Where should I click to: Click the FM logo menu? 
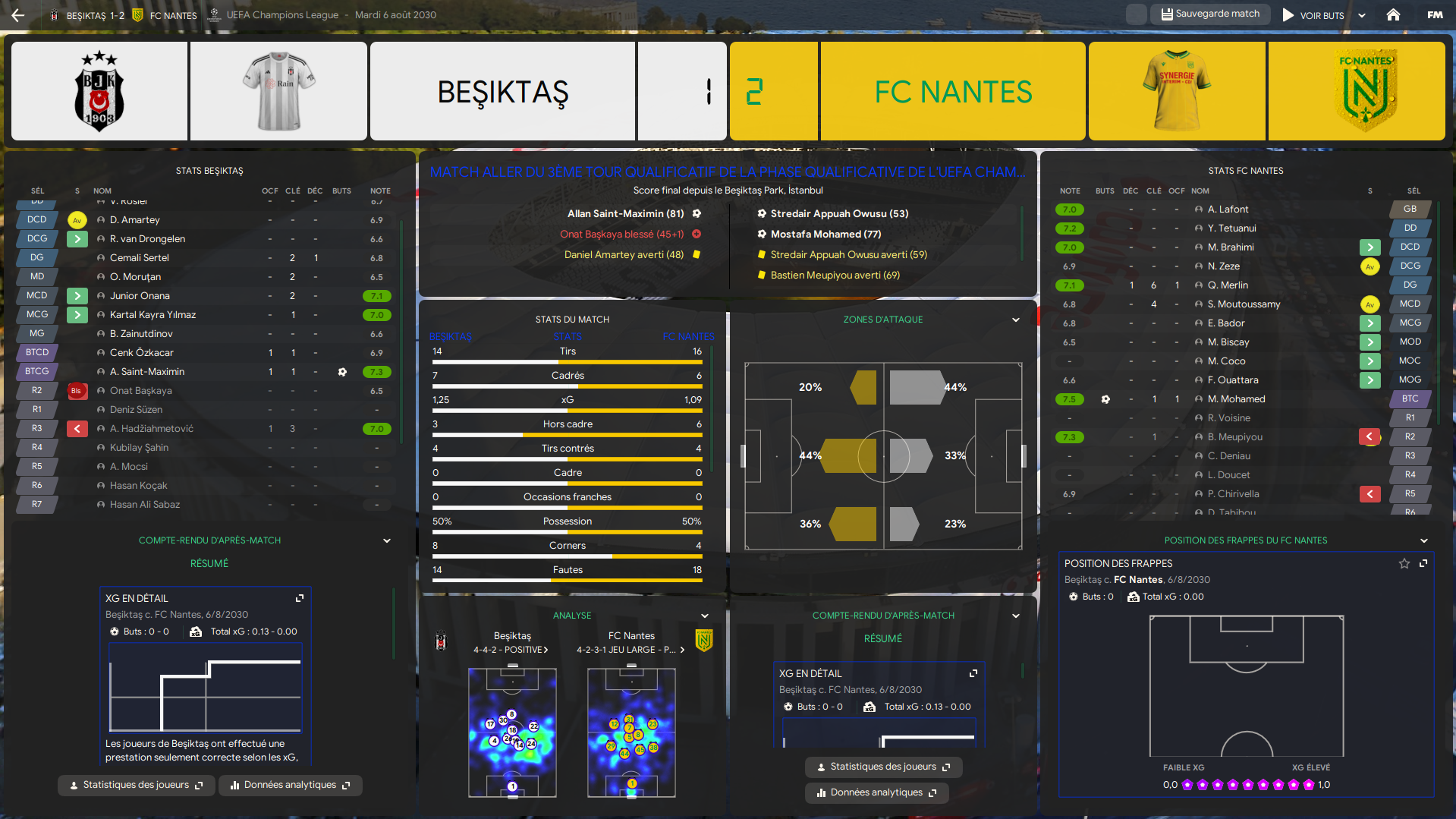[x=1435, y=14]
